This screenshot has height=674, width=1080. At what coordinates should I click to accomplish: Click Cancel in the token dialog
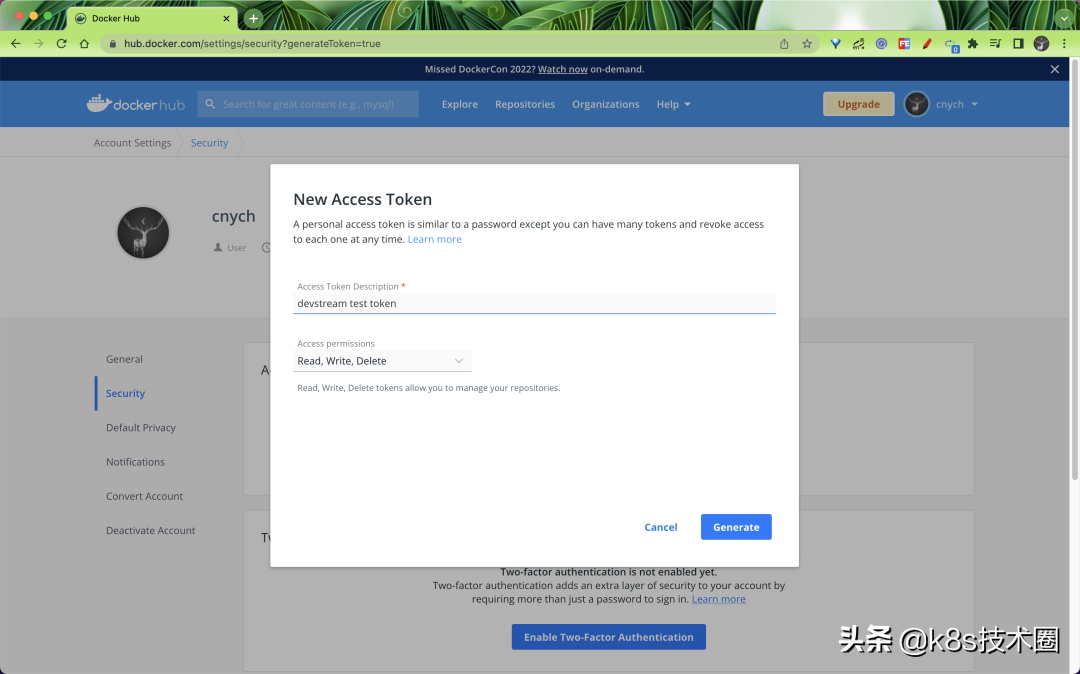(x=661, y=527)
